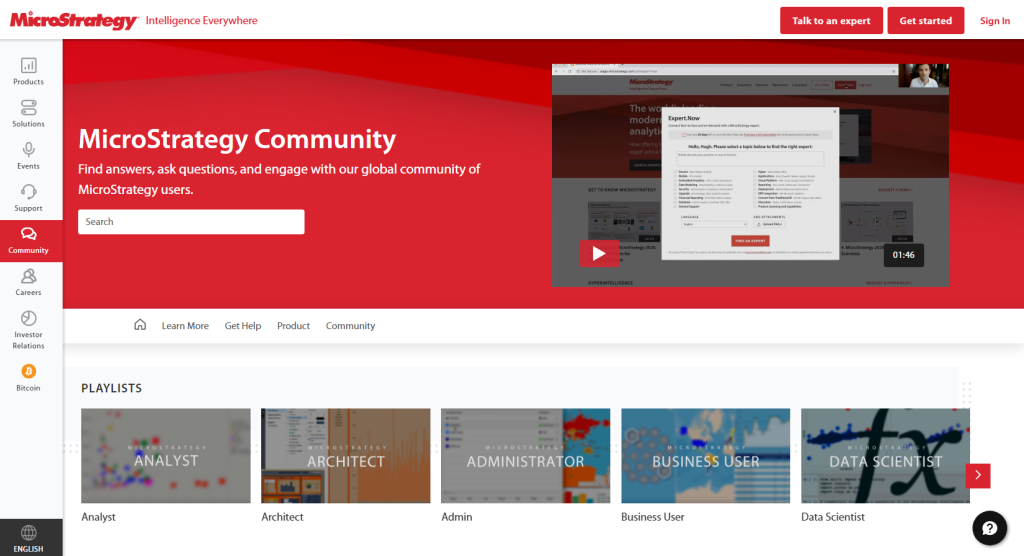The height and width of the screenshot is (556, 1024).
Task: Open the Learn More menu
Action: click(x=185, y=325)
